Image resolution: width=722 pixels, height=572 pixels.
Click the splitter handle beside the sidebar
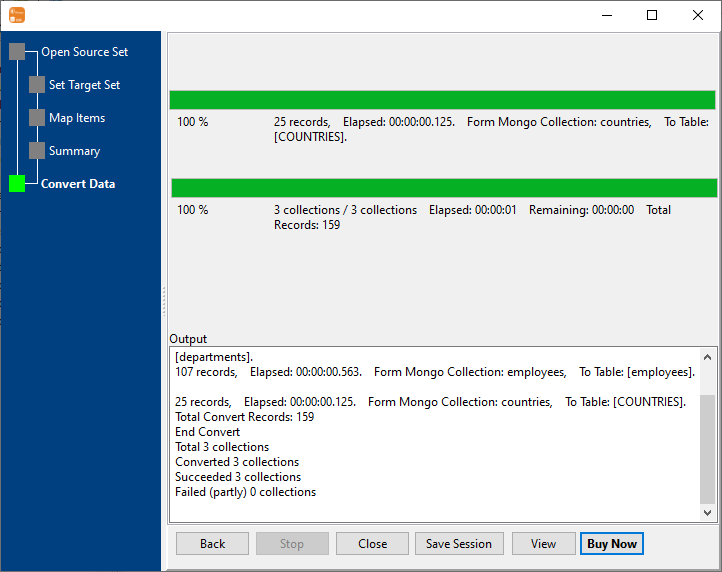pos(164,300)
